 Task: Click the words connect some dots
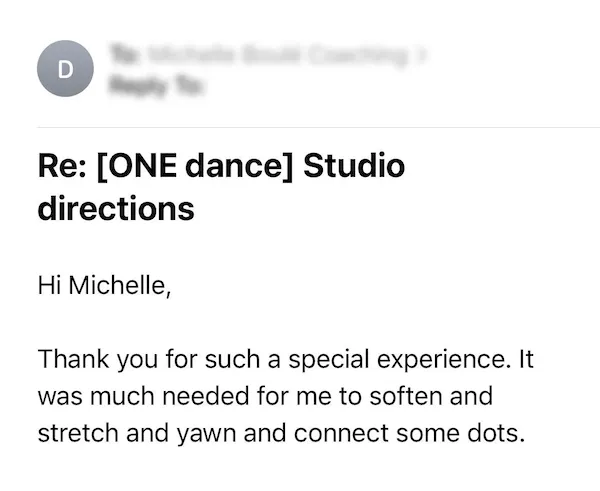(x=409, y=433)
